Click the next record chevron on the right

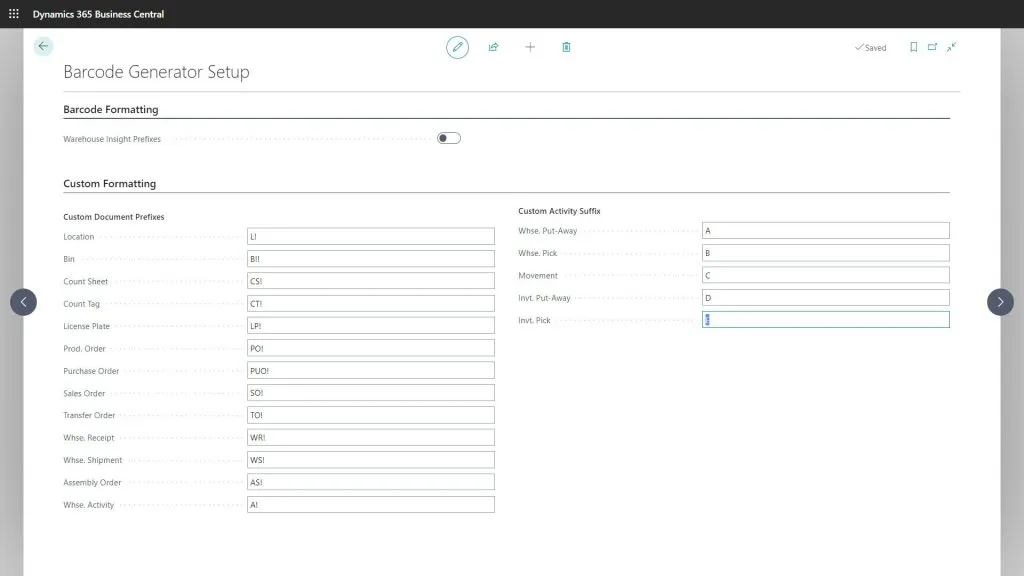pos(1000,302)
